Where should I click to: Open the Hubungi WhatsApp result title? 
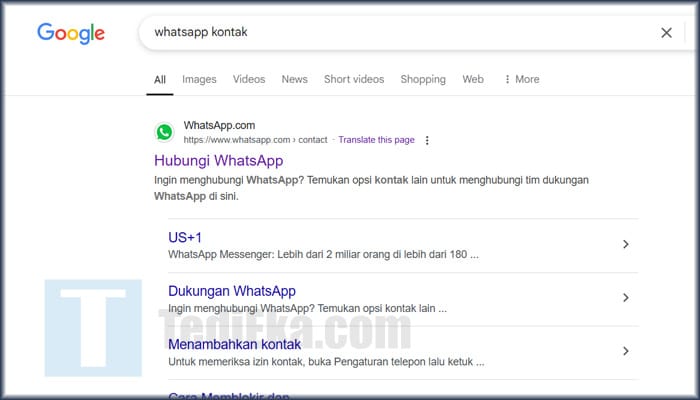click(218, 160)
